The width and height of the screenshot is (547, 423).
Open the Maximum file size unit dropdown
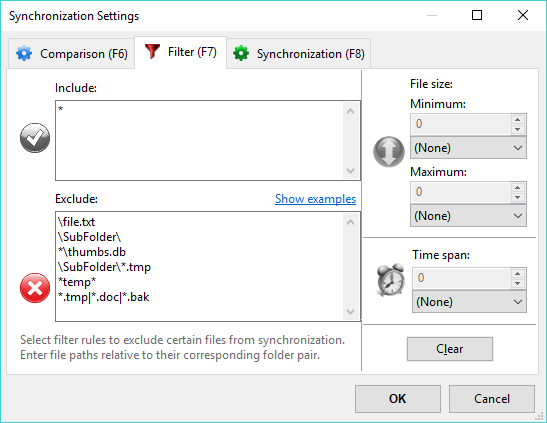click(468, 216)
